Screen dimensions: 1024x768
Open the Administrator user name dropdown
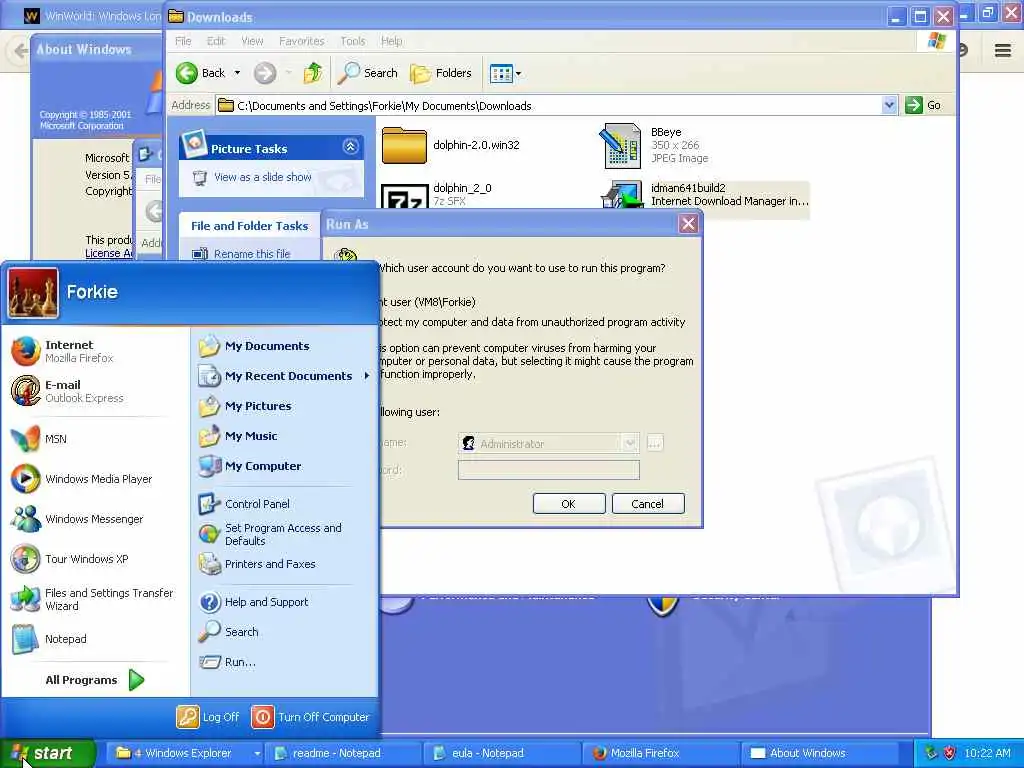(x=630, y=443)
